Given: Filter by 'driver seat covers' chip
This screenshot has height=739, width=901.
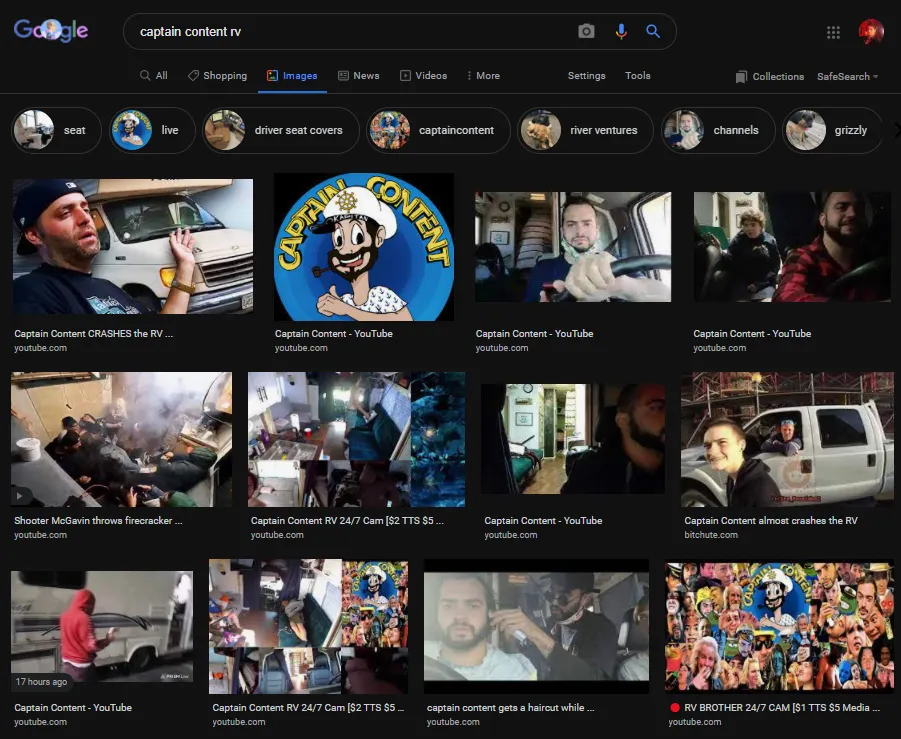Looking at the screenshot, I should (x=280, y=130).
